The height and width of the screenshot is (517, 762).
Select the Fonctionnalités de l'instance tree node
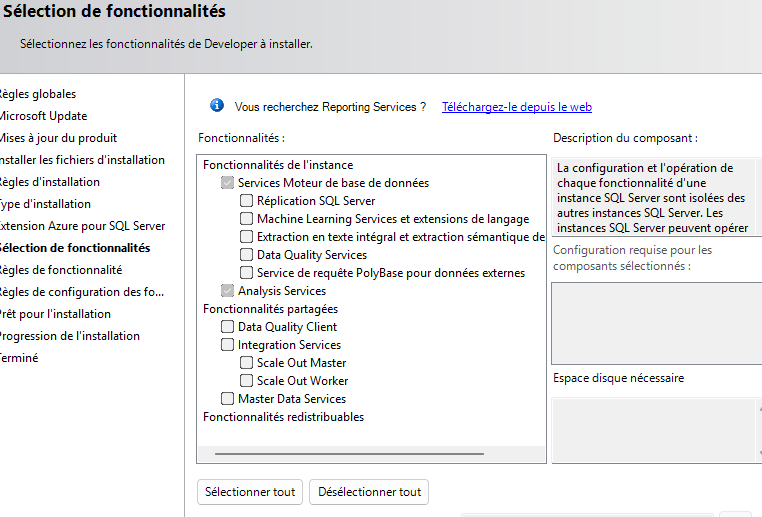tap(278, 165)
